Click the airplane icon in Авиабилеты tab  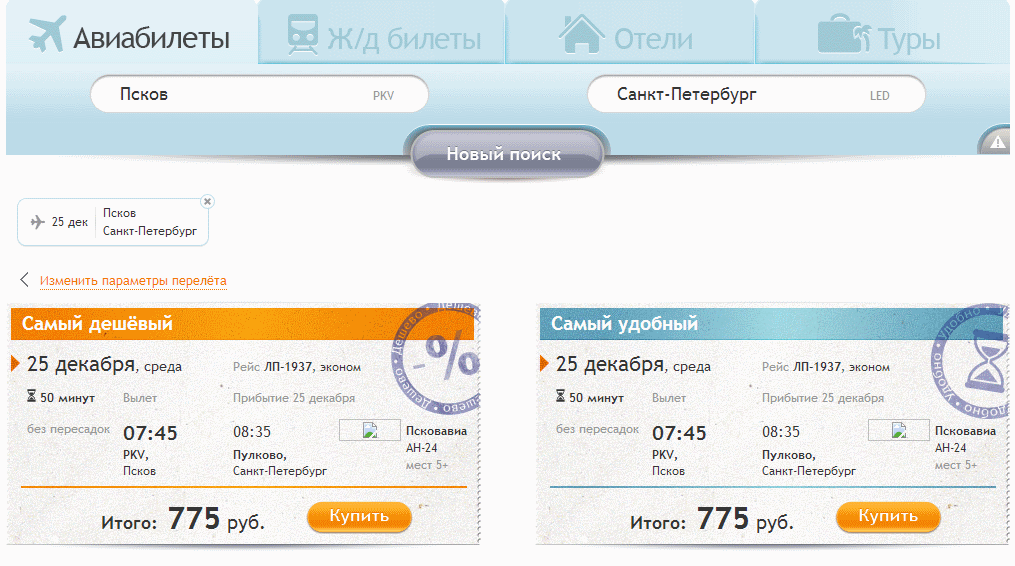[47, 34]
